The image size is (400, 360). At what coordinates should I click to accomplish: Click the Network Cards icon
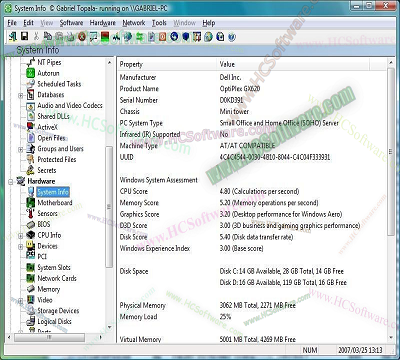click(31, 278)
